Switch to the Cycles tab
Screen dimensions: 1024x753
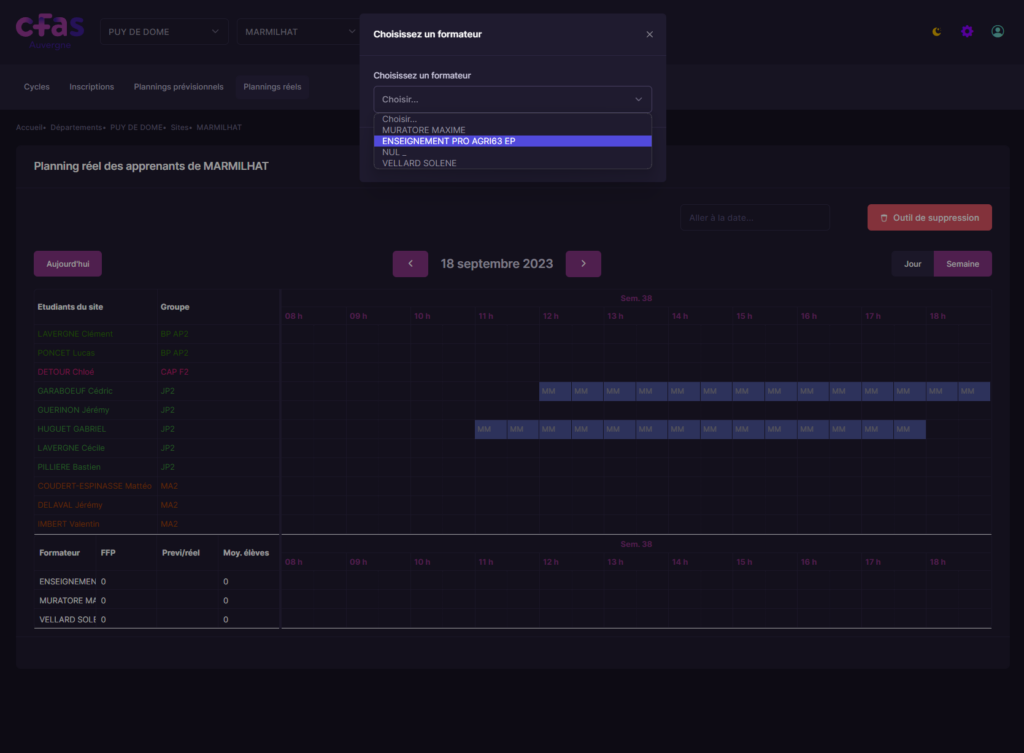click(37, 87)
